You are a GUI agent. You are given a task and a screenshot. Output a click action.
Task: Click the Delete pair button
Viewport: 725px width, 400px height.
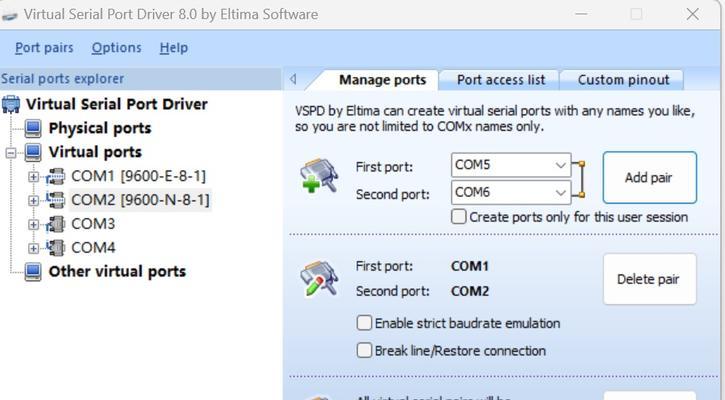[650, 279]
